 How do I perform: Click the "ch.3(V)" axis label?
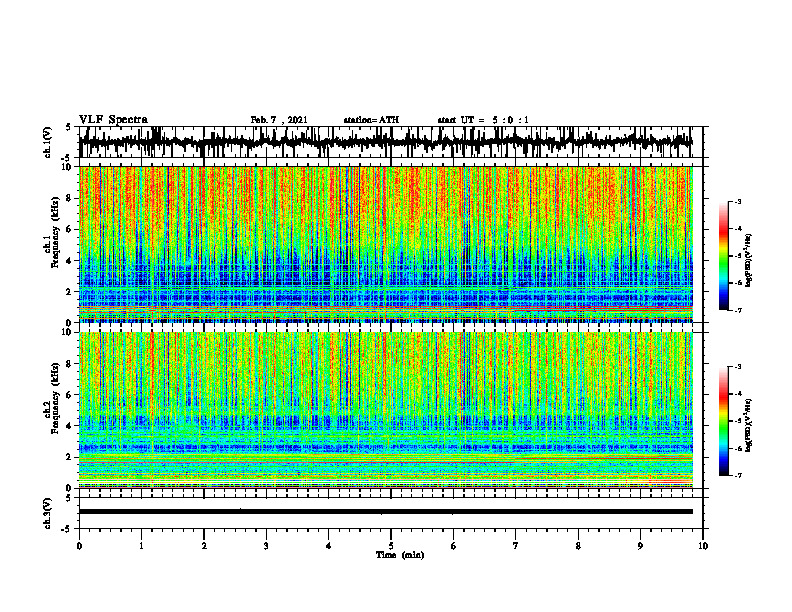click(x=48, y=513)
